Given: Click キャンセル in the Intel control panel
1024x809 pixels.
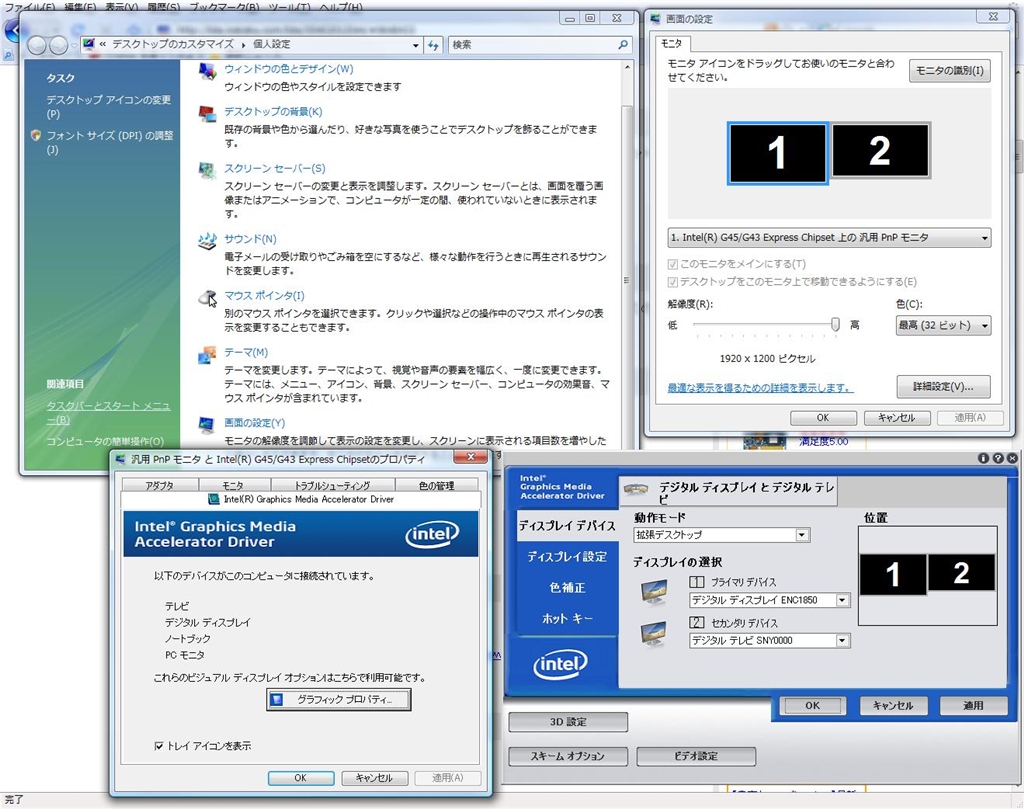Looking at the screenshot, I should point(893,705).
